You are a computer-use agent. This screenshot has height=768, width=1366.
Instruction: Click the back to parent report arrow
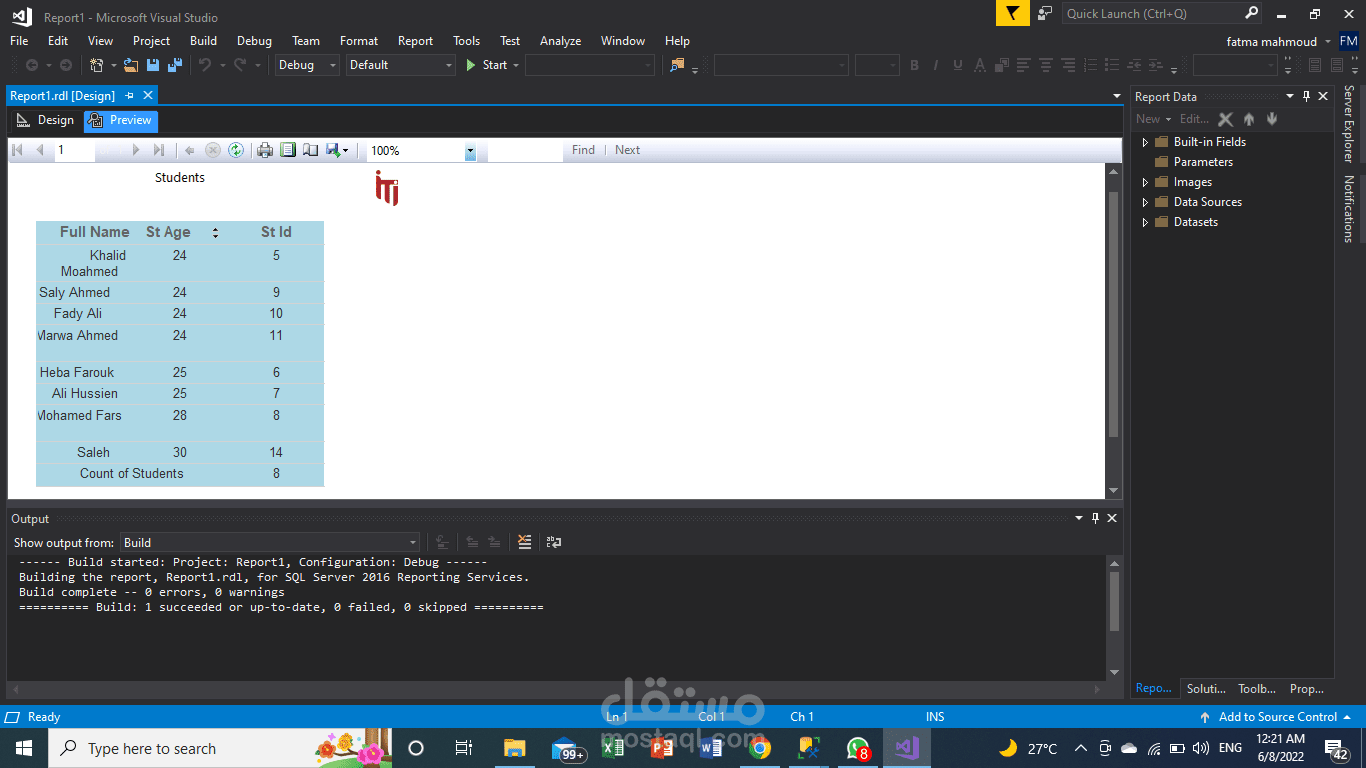tap(189, 150)
